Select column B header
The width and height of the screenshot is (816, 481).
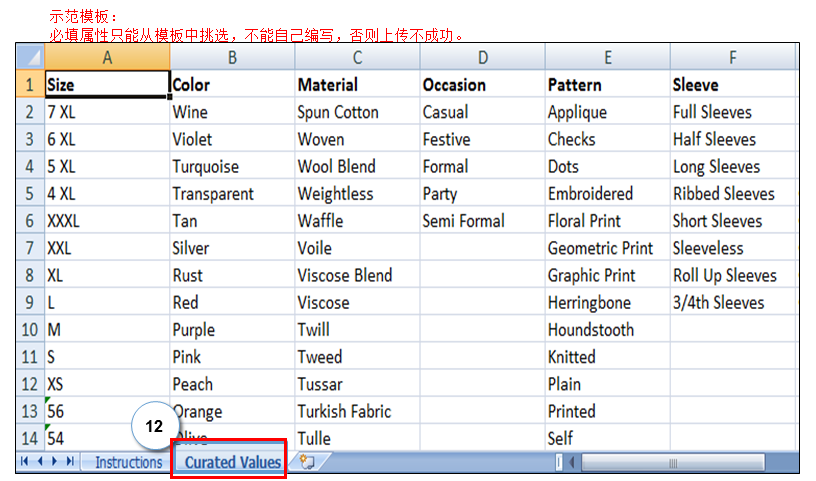(x=232, y=57)
